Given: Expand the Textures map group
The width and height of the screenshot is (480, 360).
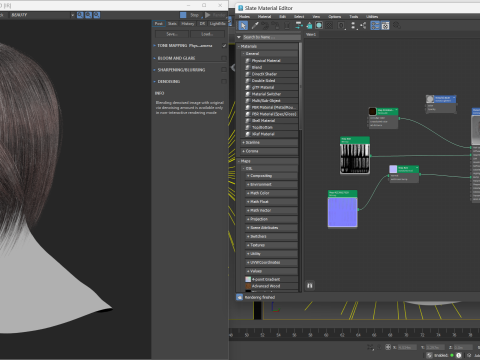Looking at the screenshot, I should [248, 245].
